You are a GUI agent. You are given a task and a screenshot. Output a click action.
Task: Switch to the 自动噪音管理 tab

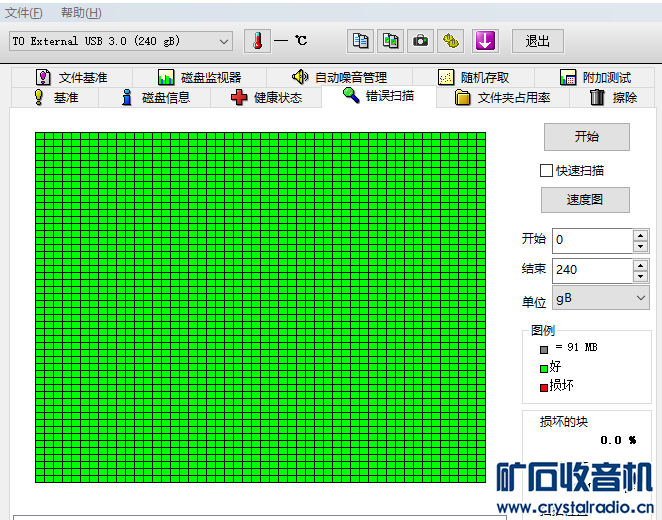339,77
